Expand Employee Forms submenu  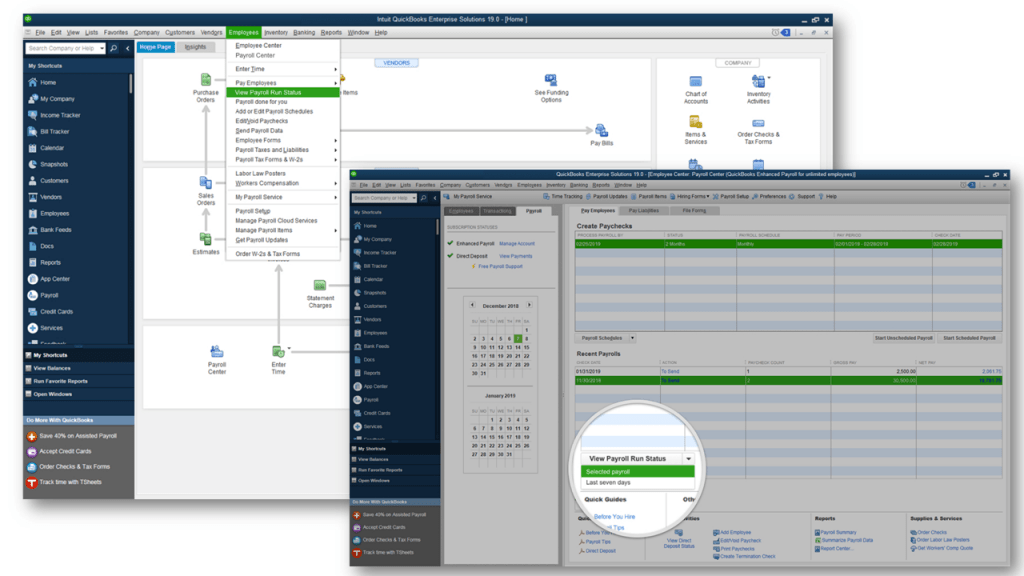tap(336, 140)
